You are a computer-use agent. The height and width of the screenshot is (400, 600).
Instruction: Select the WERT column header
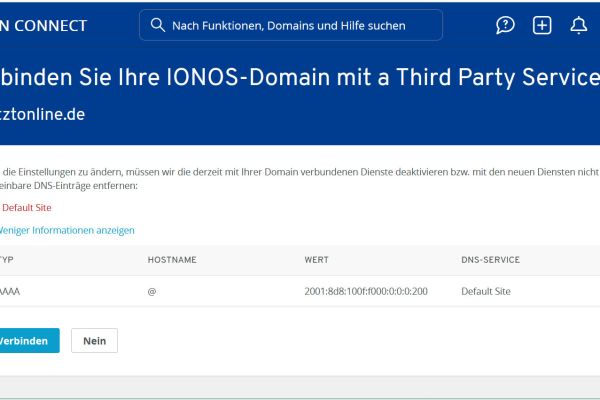point(316,260)
